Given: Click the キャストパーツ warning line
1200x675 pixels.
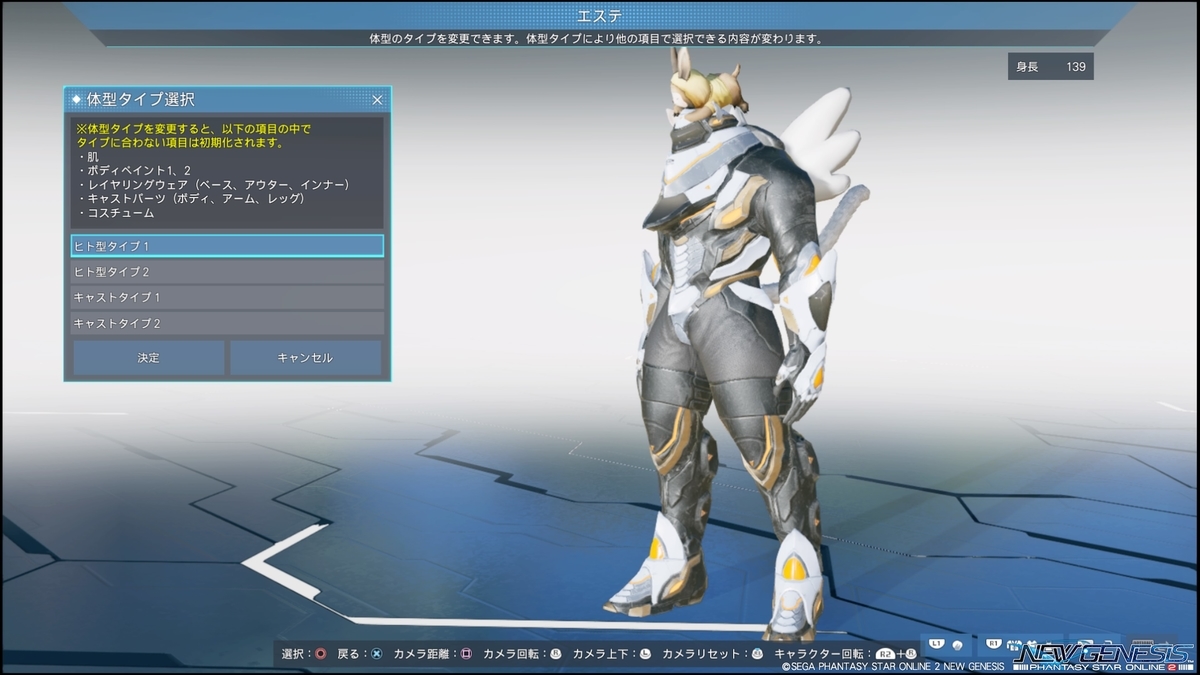Looking at the screenshot, I should pos(191,199).
